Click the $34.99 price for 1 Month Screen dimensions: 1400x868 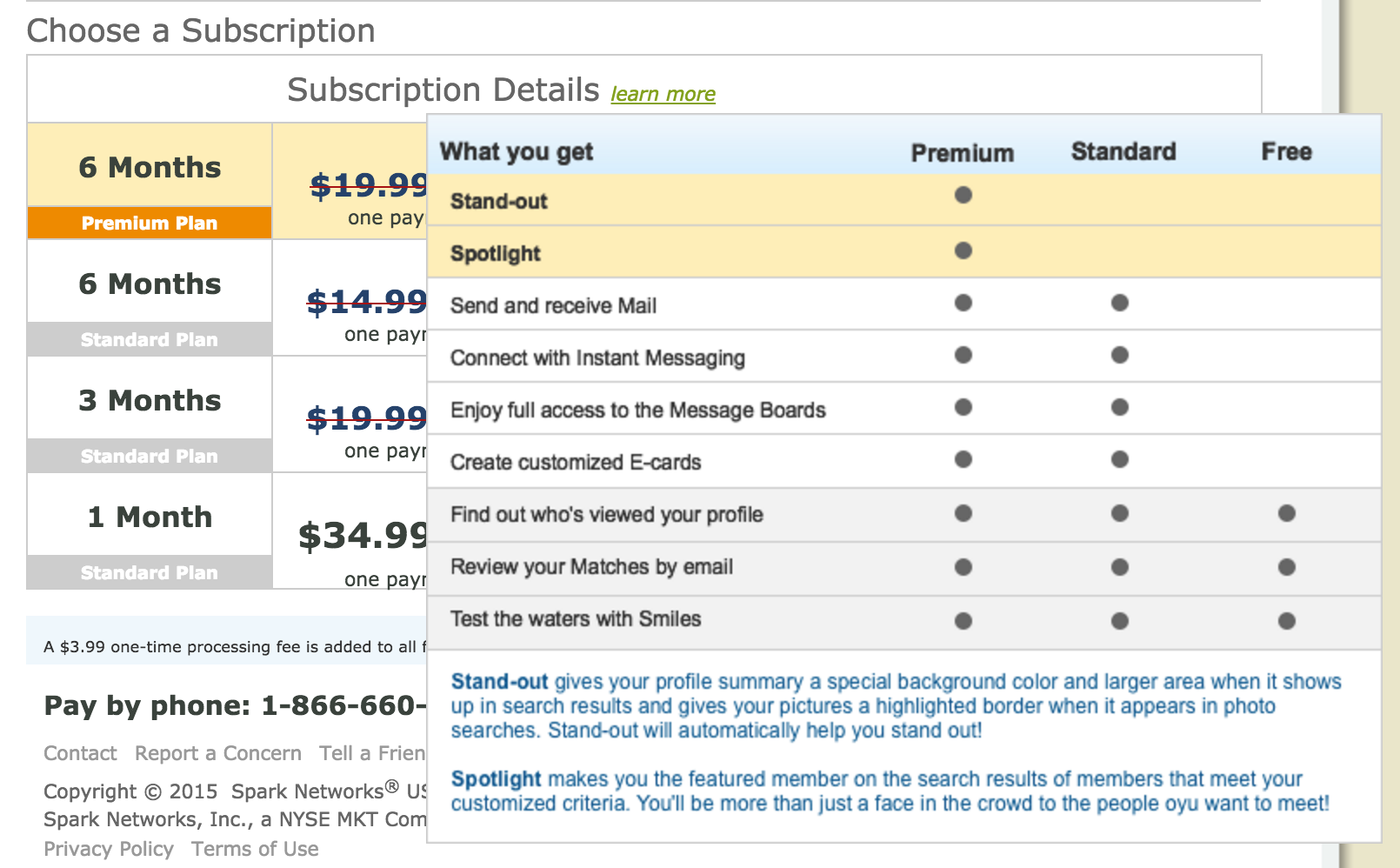coord(363,536)
